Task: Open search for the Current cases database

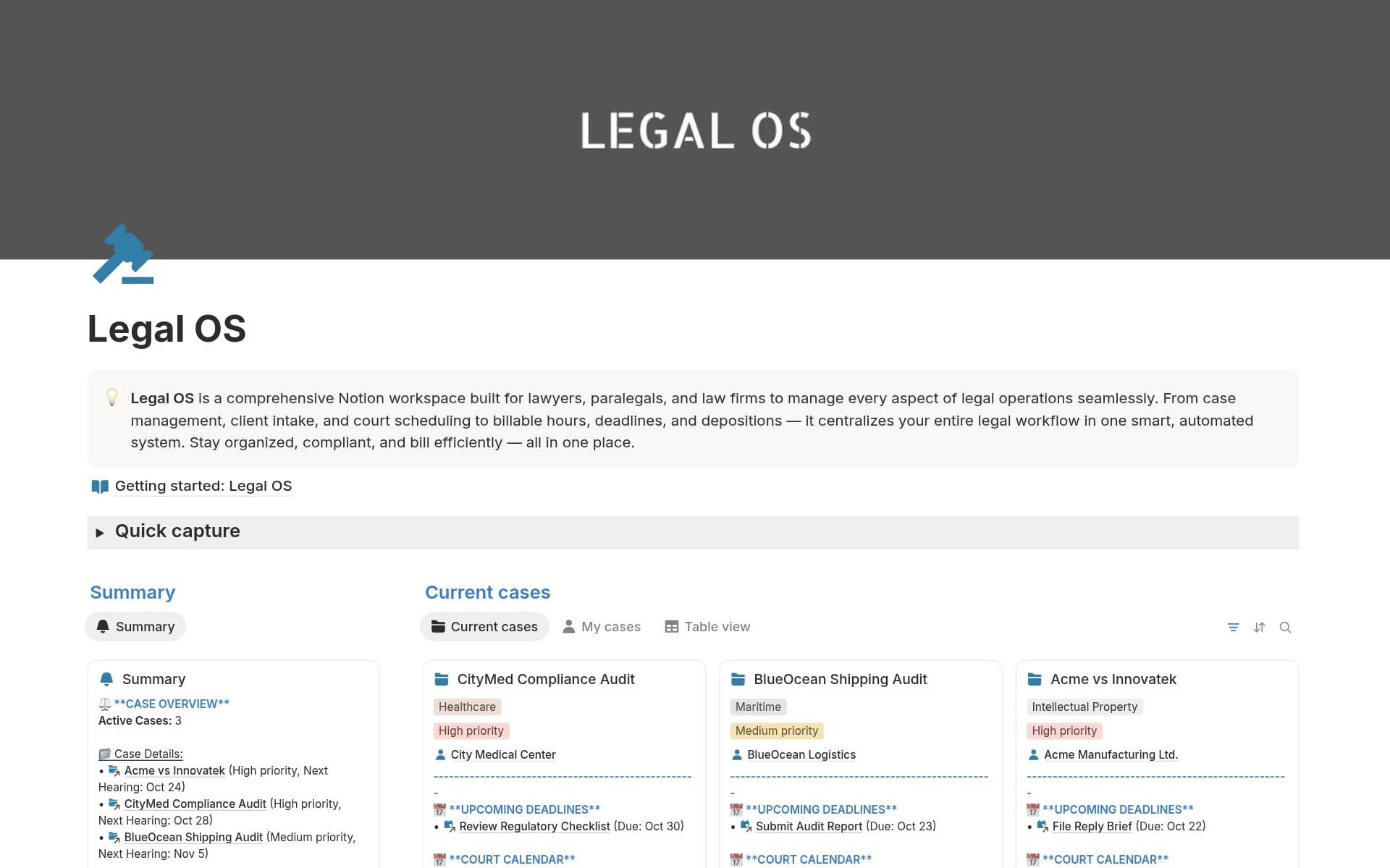Action: (1286, 627)
